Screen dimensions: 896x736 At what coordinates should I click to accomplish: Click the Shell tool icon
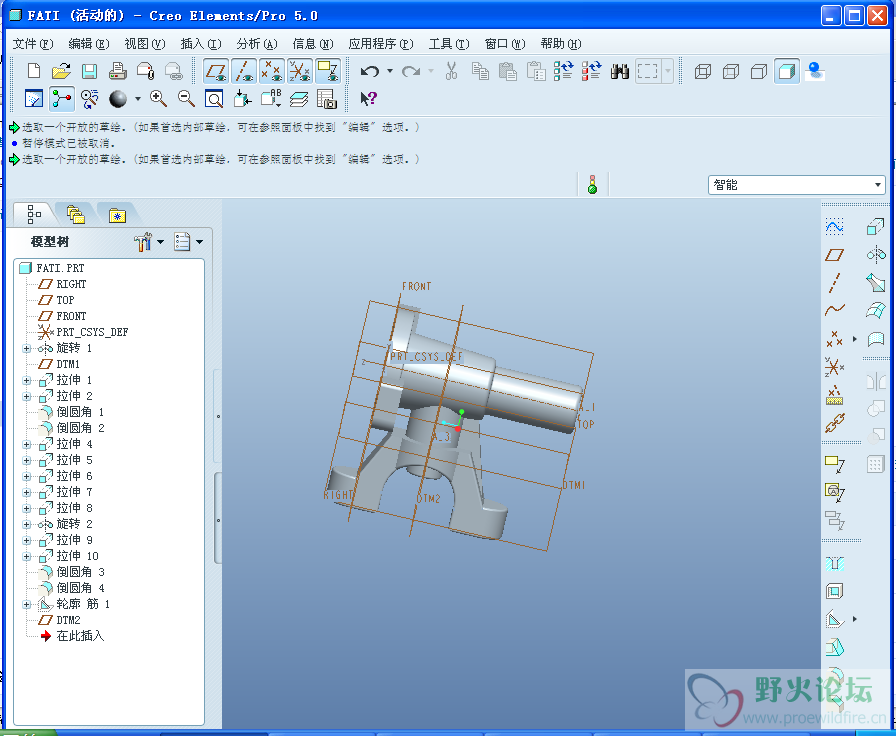pos(835,591)
